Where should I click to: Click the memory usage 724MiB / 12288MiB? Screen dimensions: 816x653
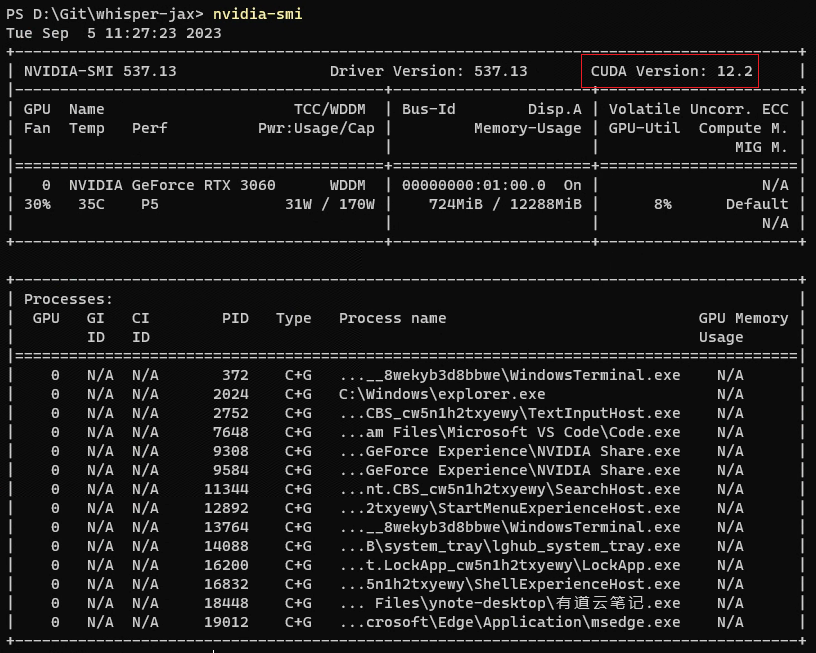[x=505, y=204]
